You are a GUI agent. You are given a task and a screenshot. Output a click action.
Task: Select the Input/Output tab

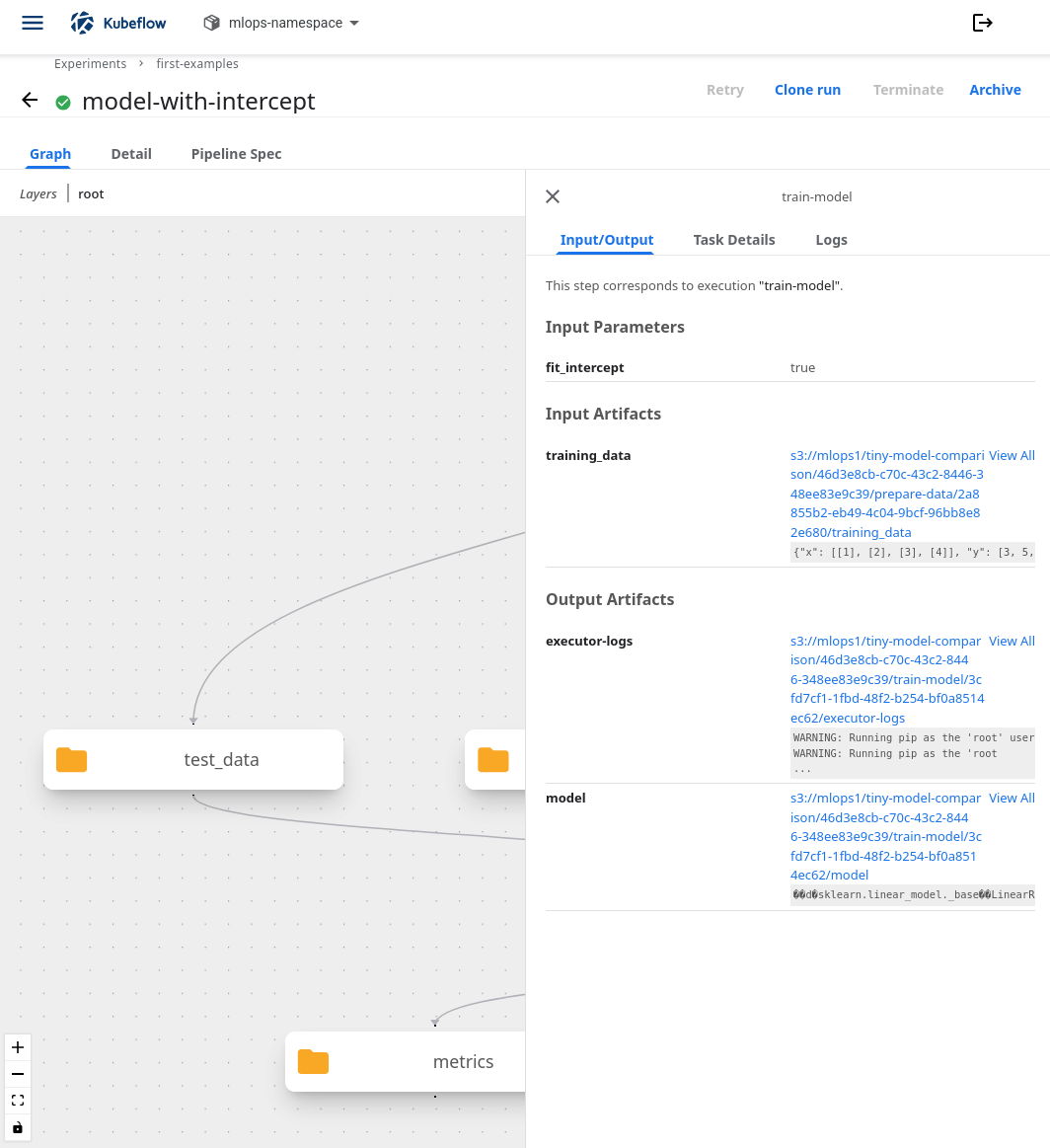click(607, 240)
